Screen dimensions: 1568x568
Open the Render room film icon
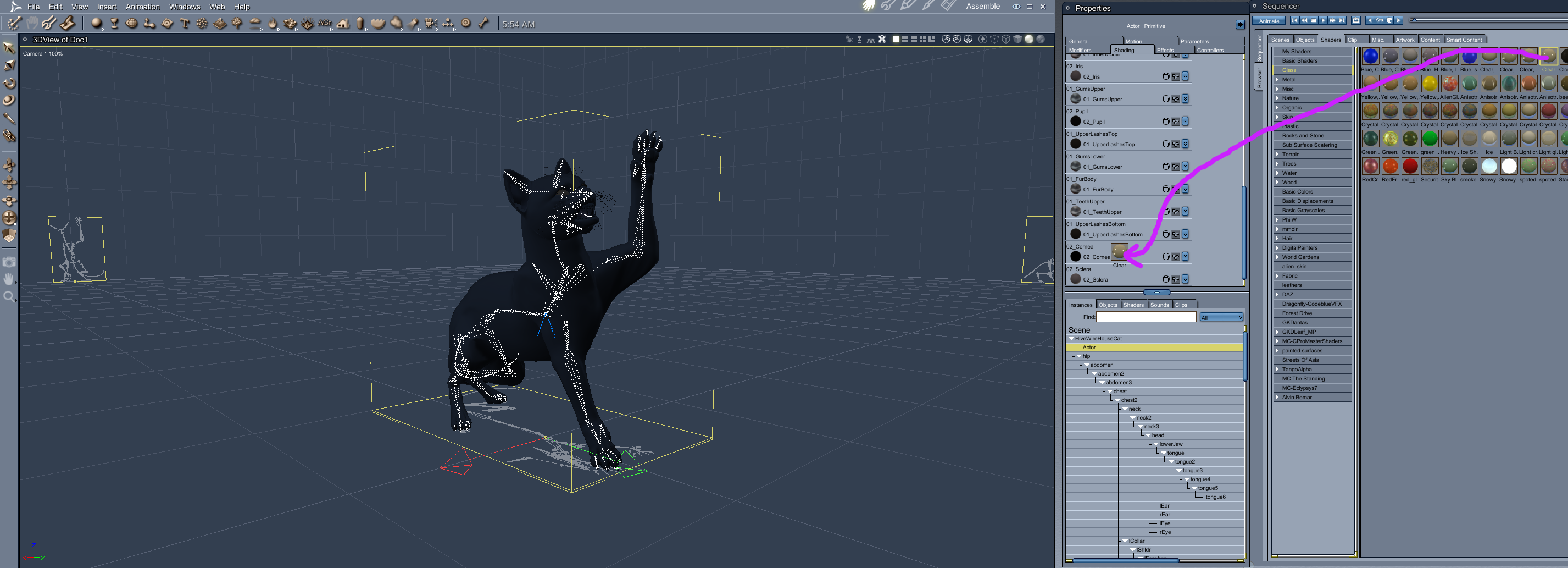948,6
